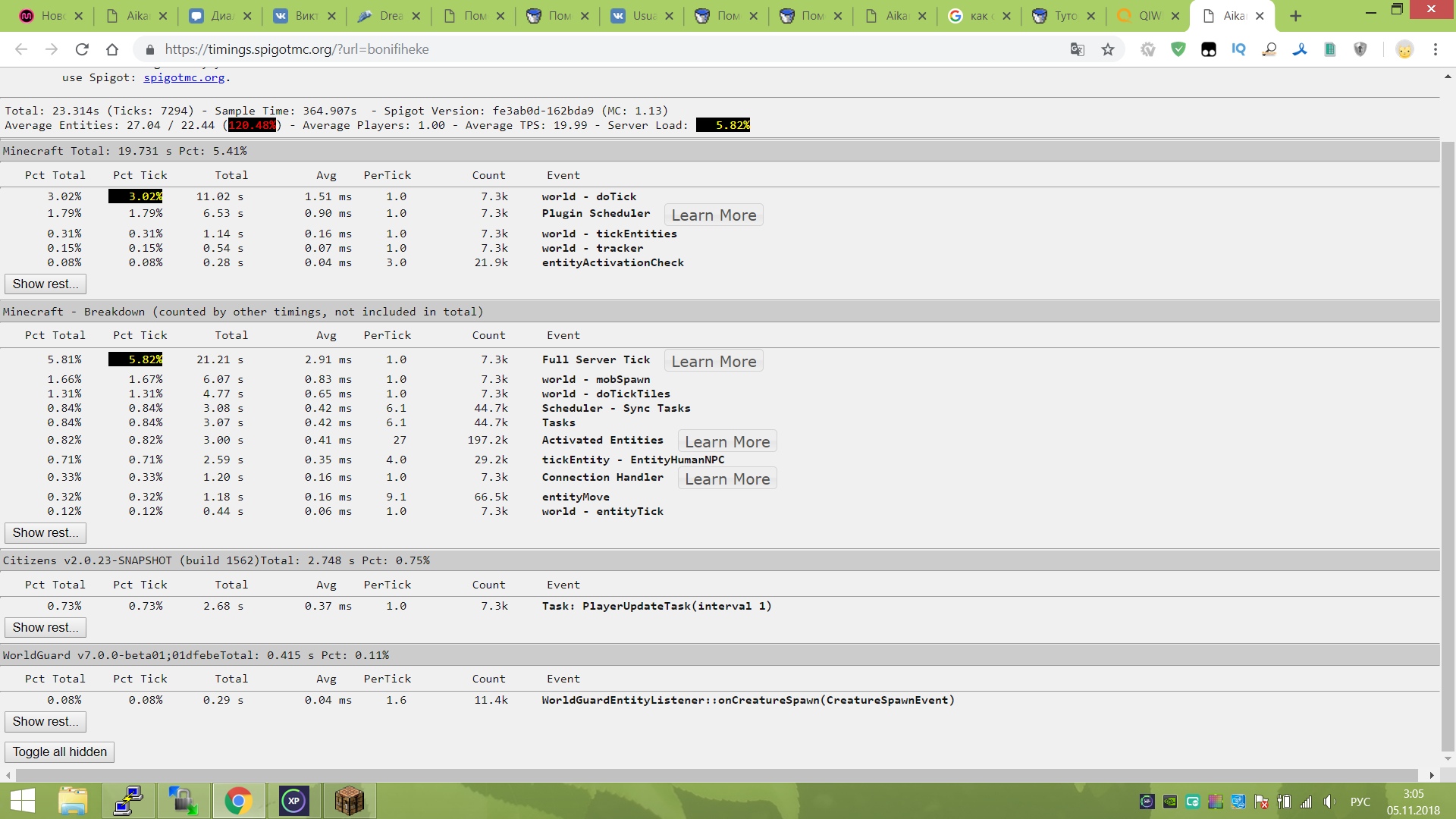The width and height of the screenshot is (1456, 819).
Task: Open Google Translate icon in address bar
Action: (1077, 49)
